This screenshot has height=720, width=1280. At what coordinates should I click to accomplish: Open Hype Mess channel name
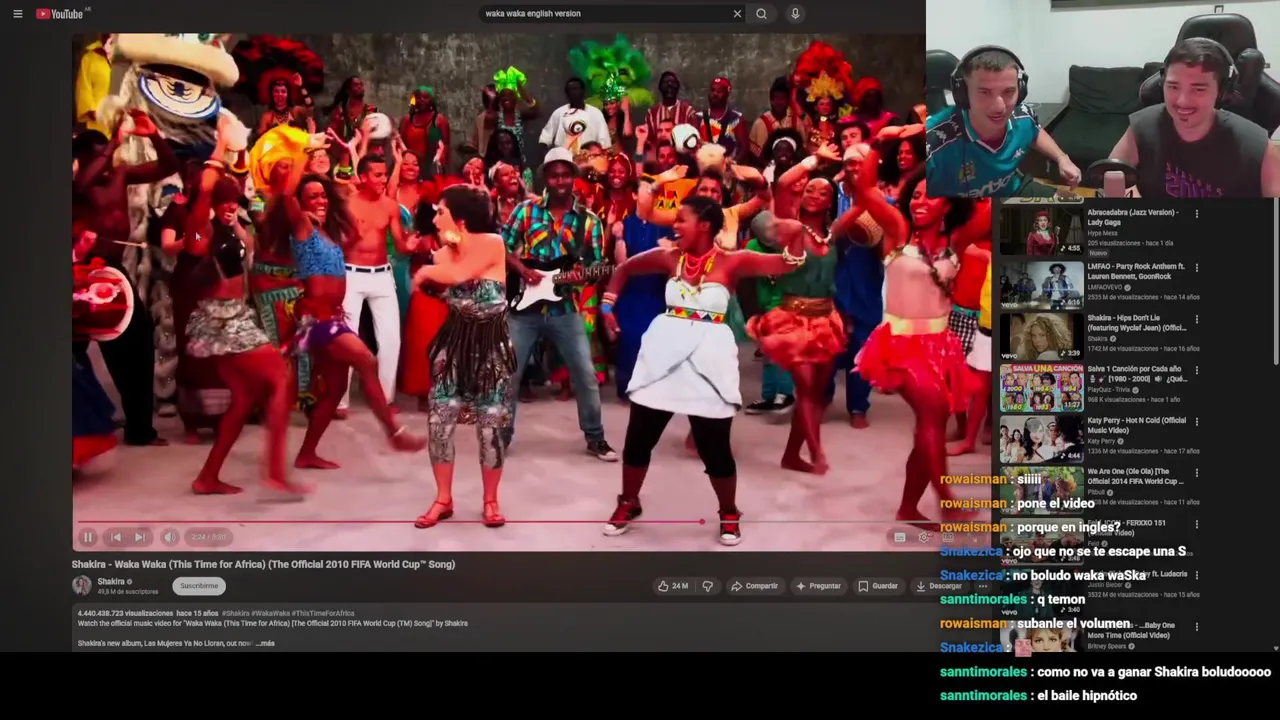pos(1102,233)
